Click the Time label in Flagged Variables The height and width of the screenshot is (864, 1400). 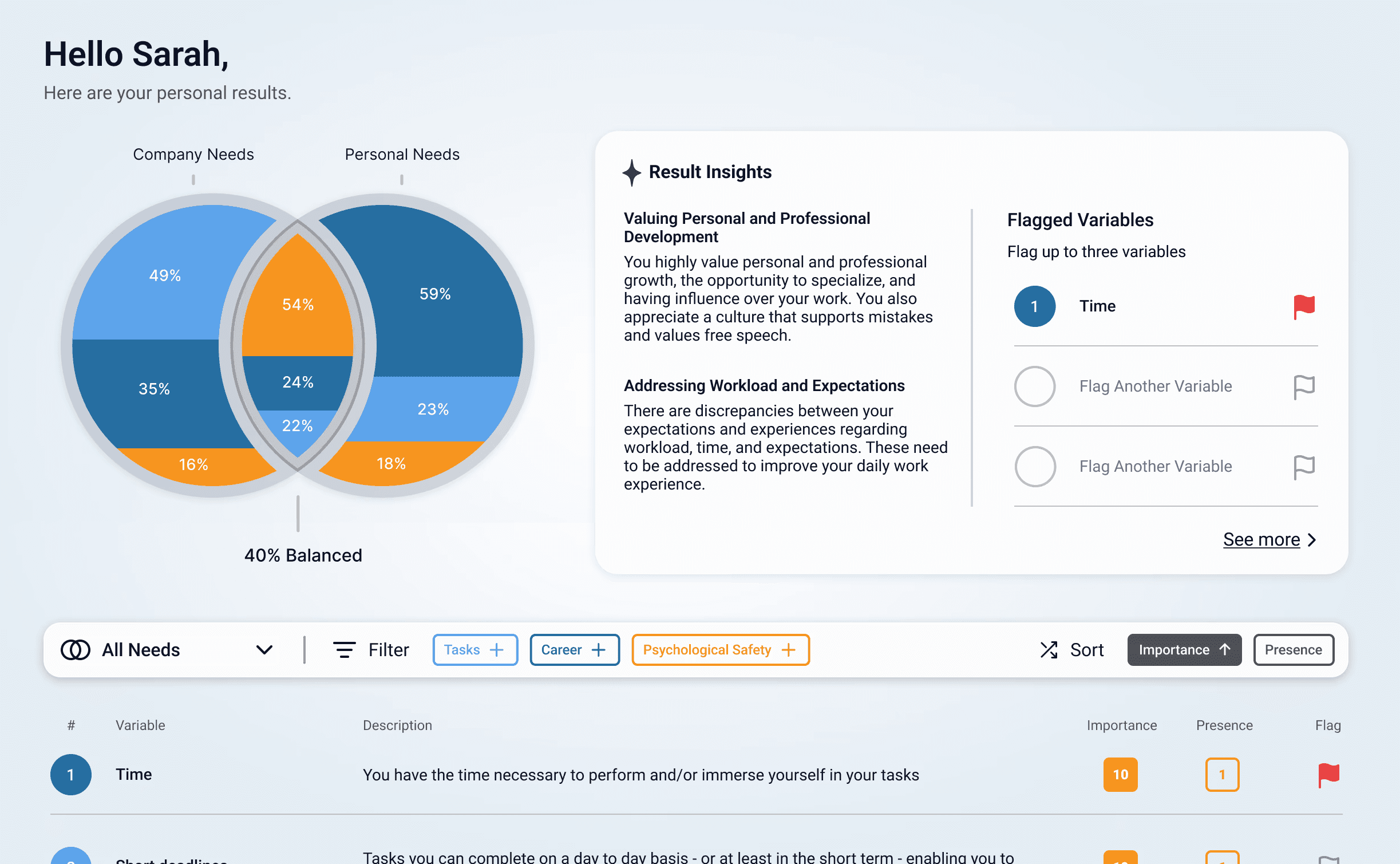1097,306
